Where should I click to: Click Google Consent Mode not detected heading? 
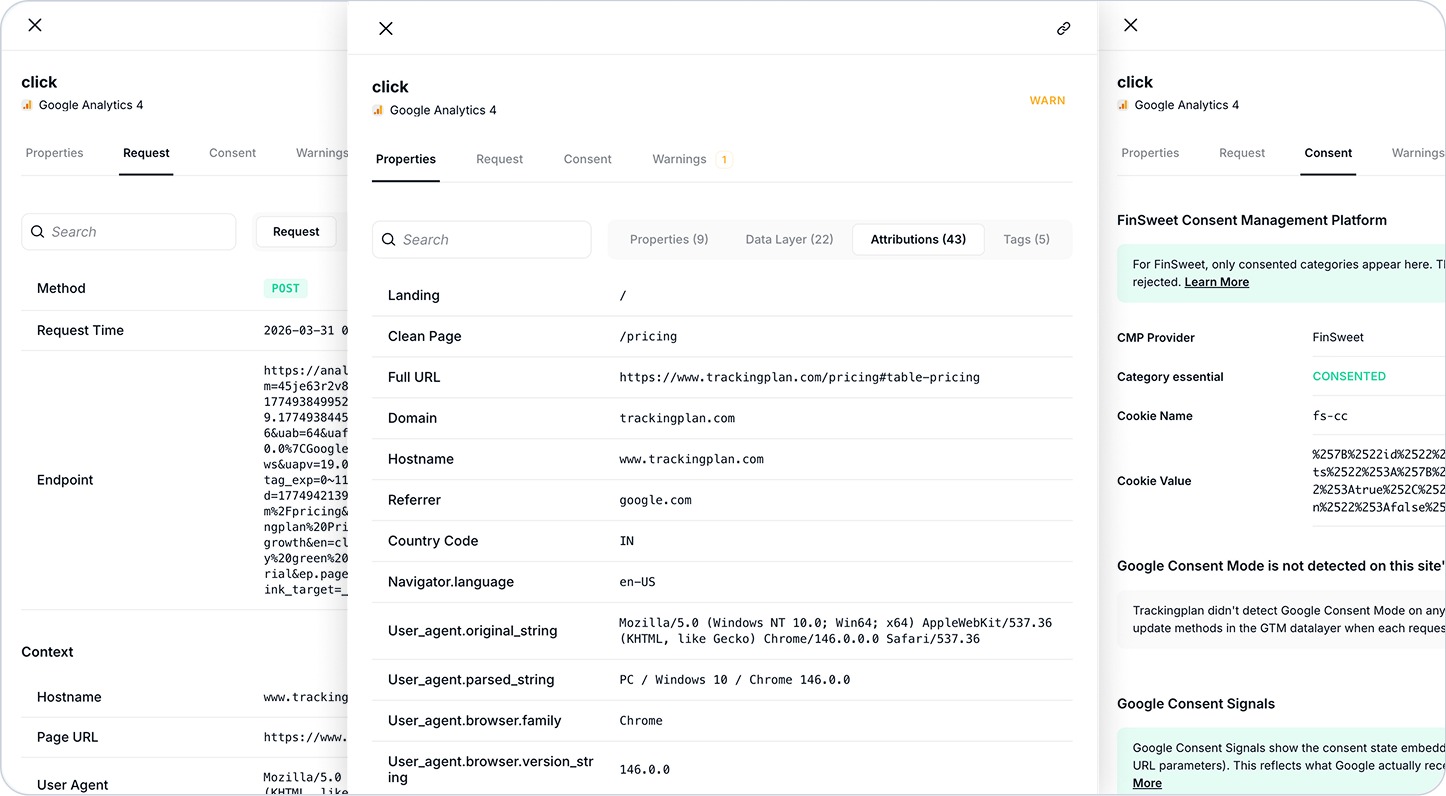click(x=1281, y=566)
